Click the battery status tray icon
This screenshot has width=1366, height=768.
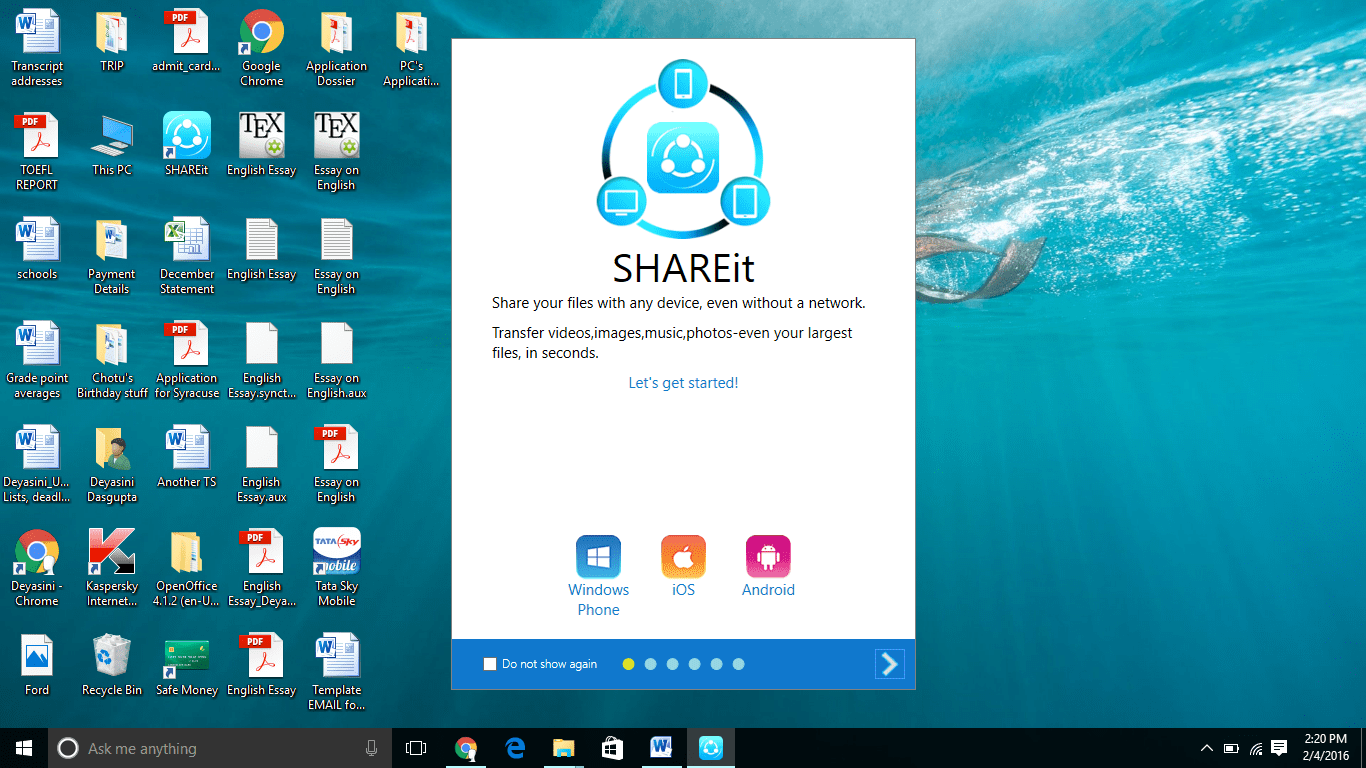1231,748
